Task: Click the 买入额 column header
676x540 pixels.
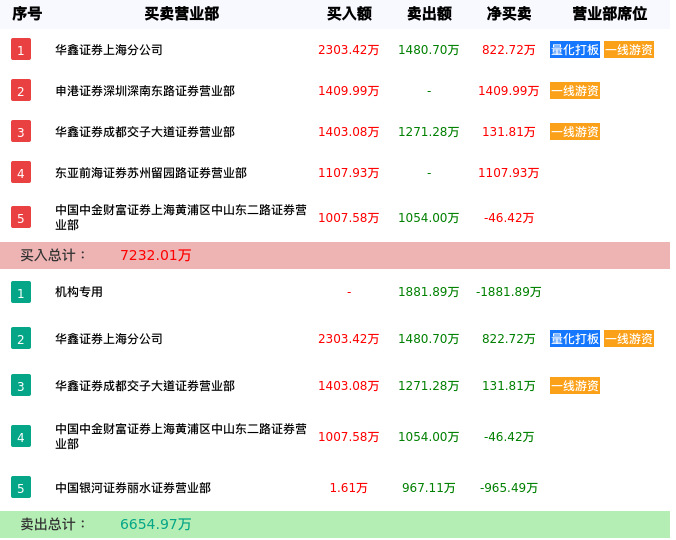Action: [349, 14]
